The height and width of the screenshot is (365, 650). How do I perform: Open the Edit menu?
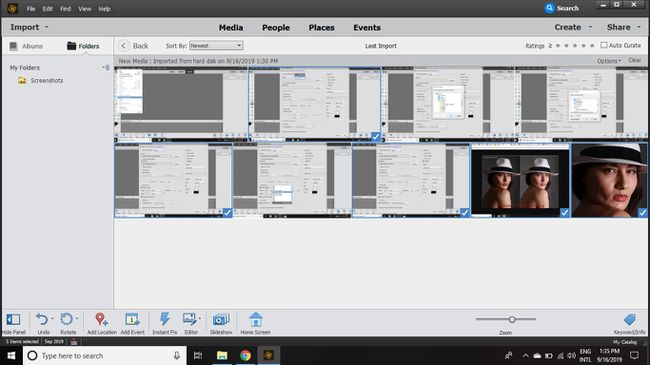[47, 8]
